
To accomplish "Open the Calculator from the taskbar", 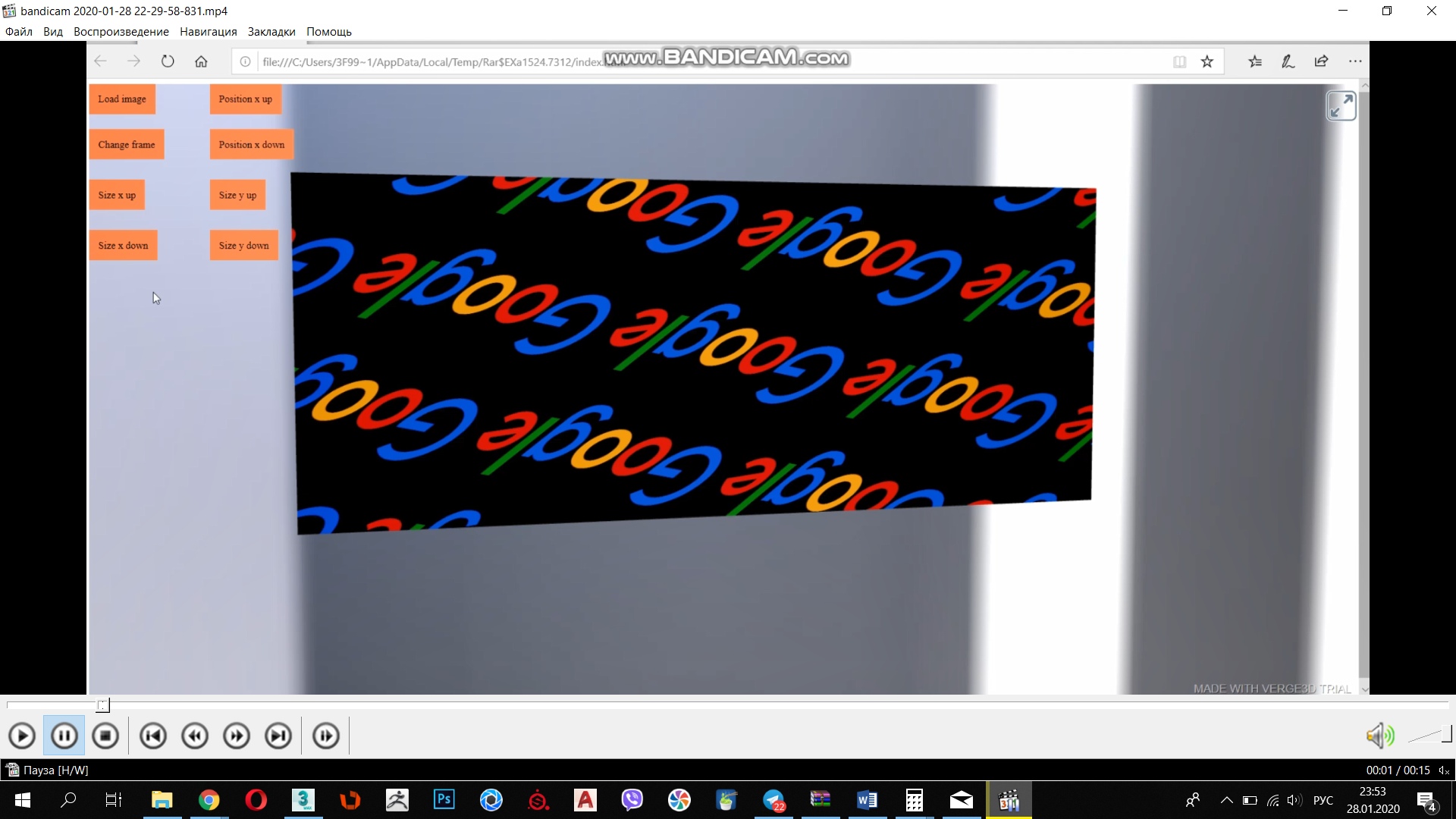I will pyautogui.click(x=915, y=800).
